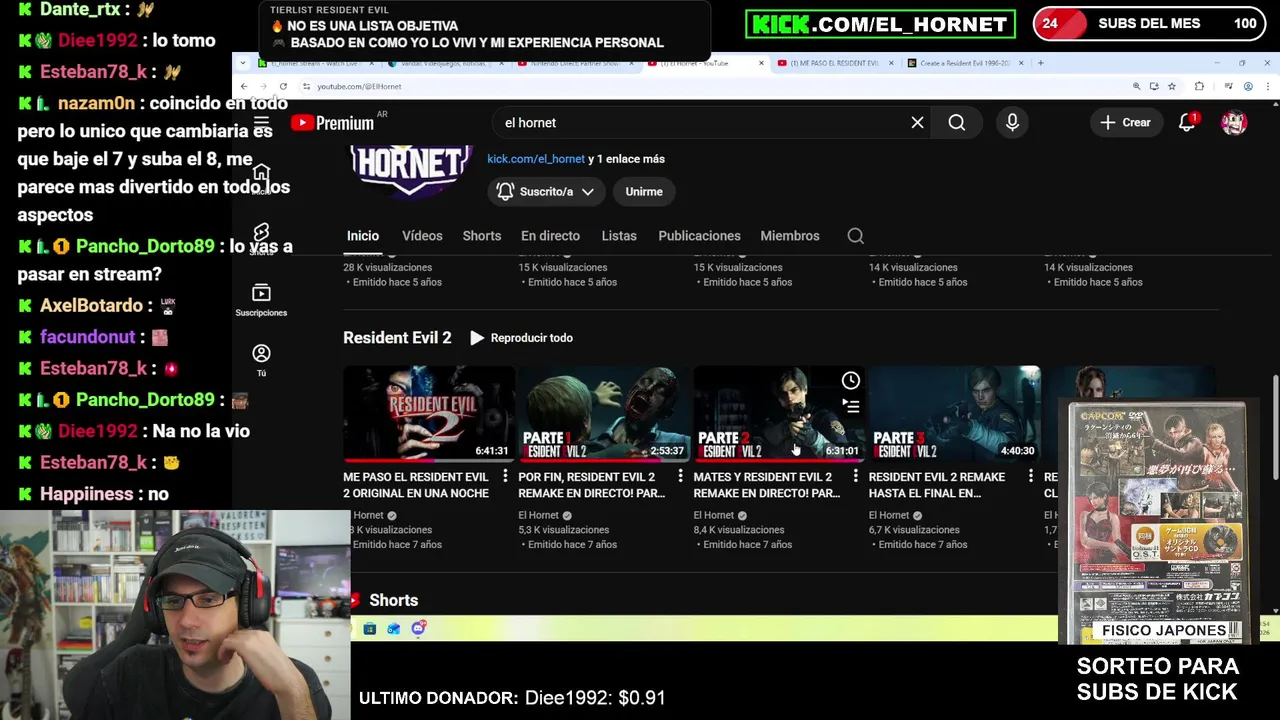This screenshot has width=1280, height=720.
Task: Open the Crear upload menu
Action: coord(1126,123)
